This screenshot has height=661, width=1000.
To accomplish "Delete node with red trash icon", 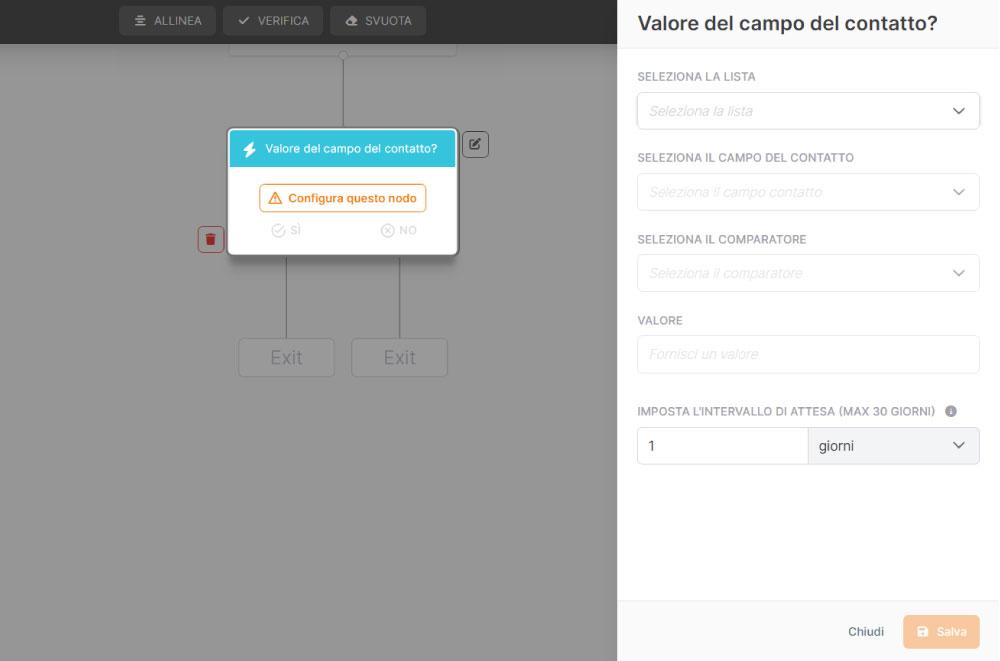I will [x=210, y=239].
